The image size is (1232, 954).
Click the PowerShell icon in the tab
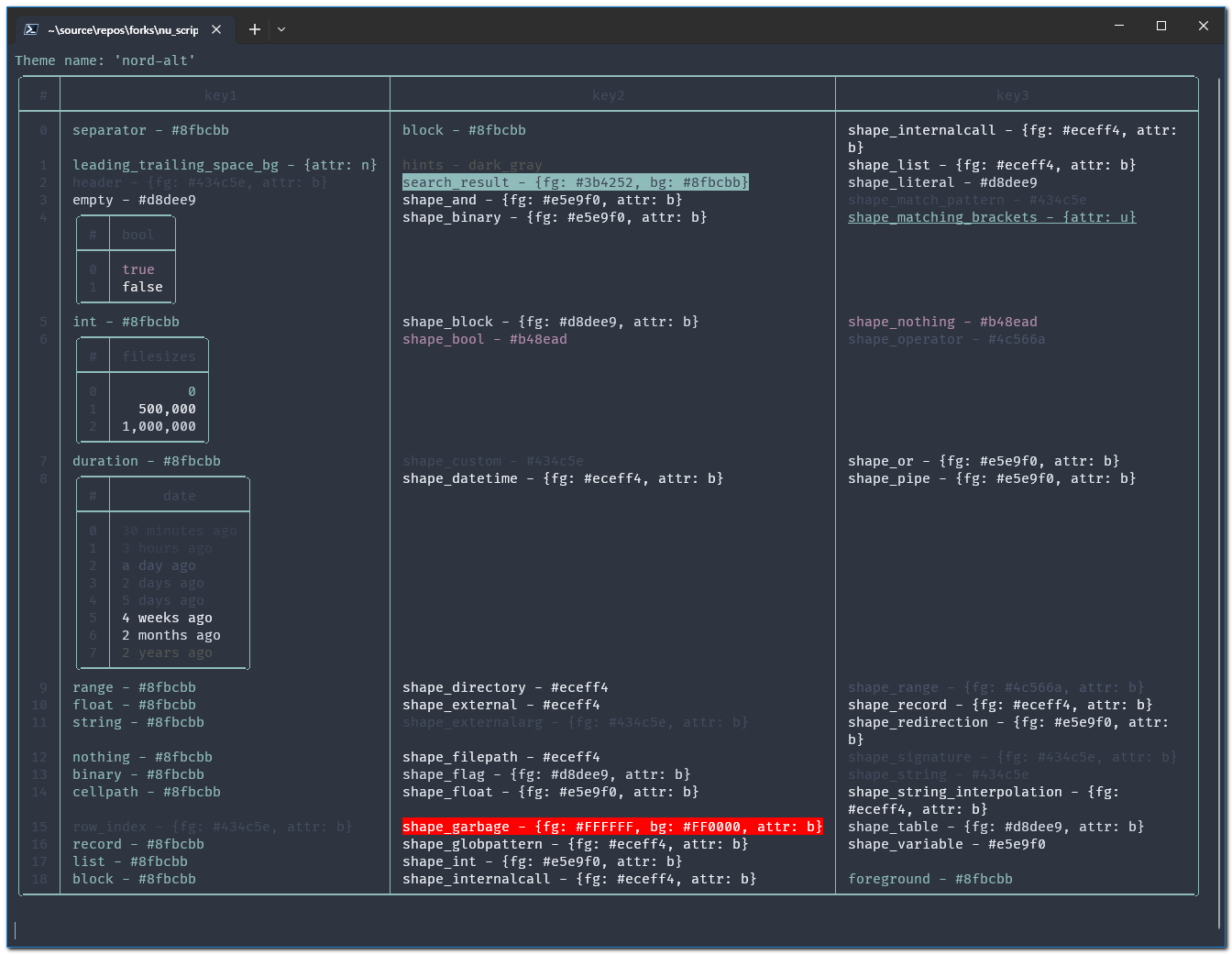click(30, 29)
